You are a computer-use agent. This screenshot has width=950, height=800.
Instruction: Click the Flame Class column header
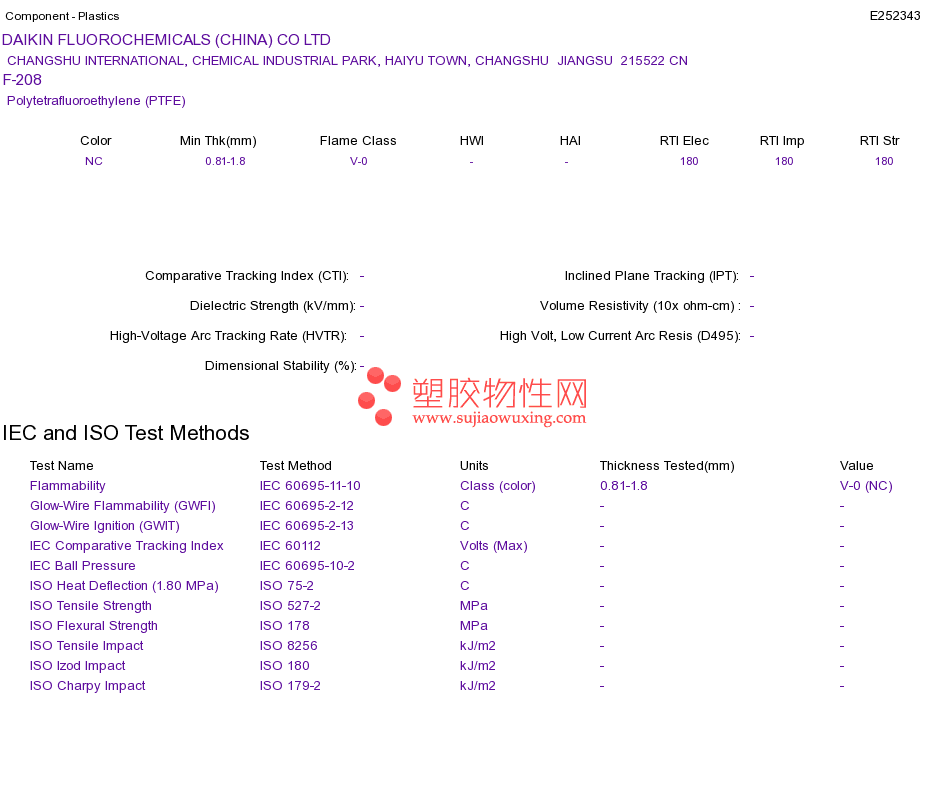click(358, 141)
